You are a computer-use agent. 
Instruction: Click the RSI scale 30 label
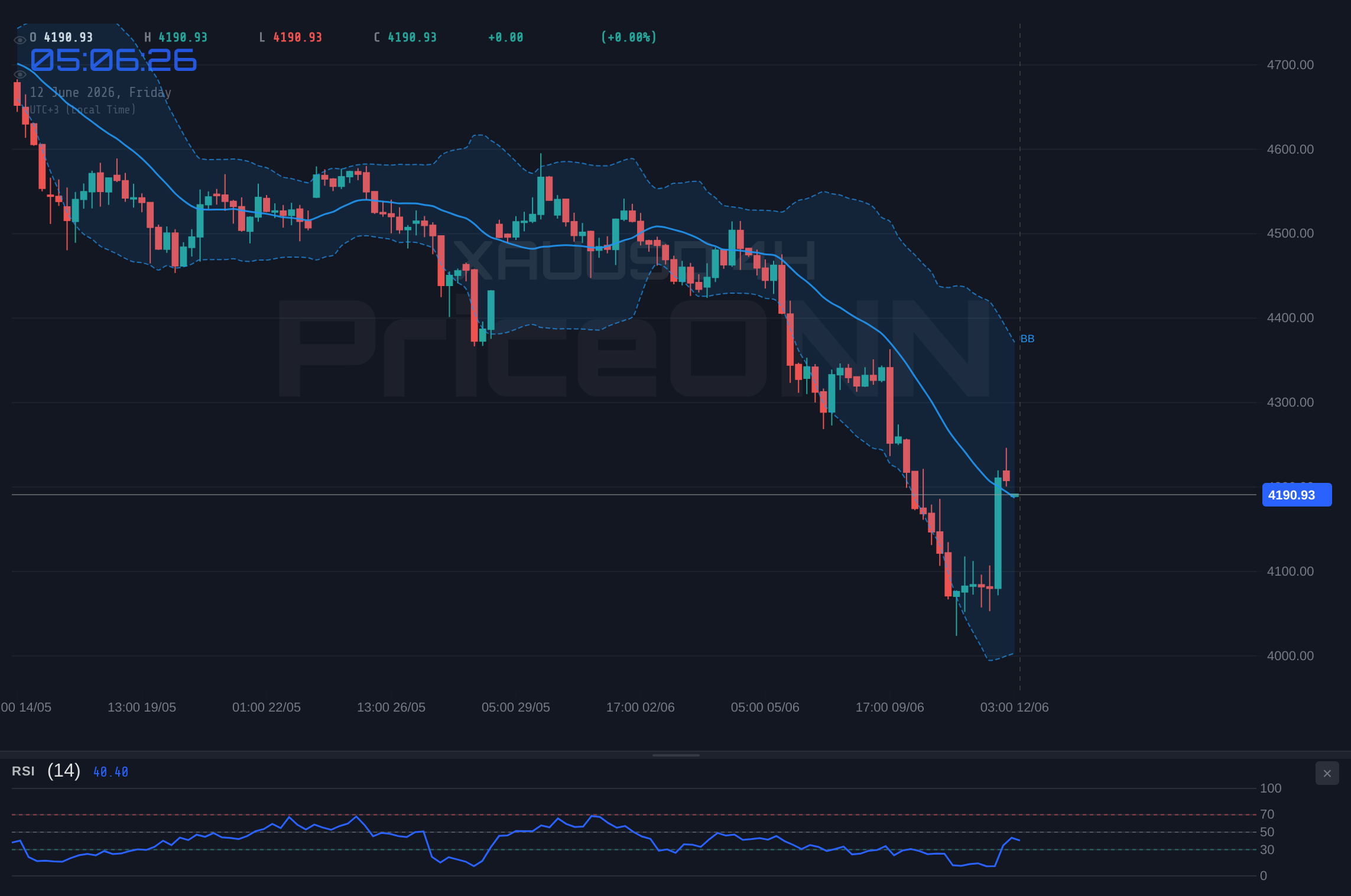pos(1267,850)
